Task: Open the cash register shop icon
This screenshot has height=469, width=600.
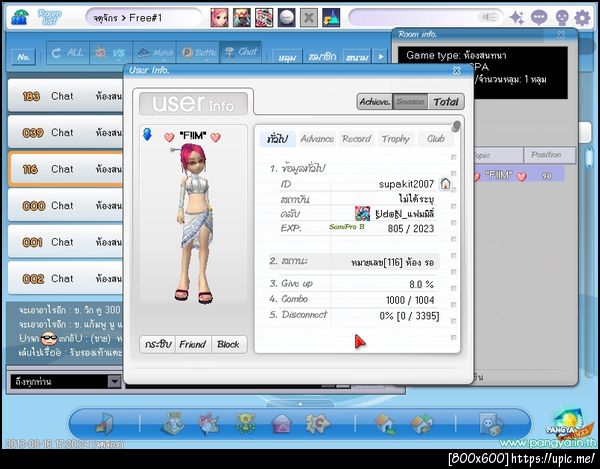Action: [x=174, y=423]
